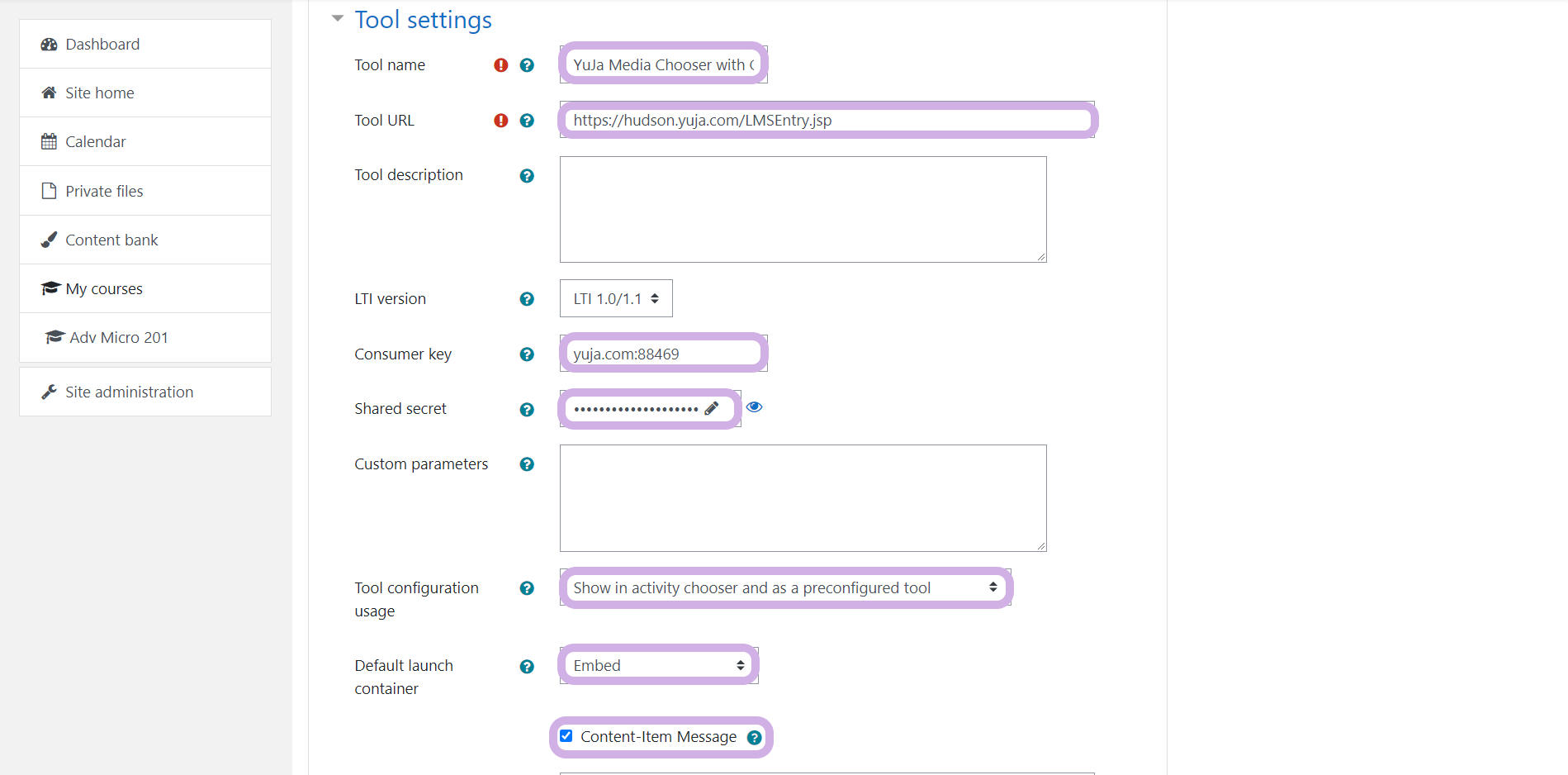Collapse the Tool settings section
1568x775 pixels.
pyautogui.click(x=338, y=19)
